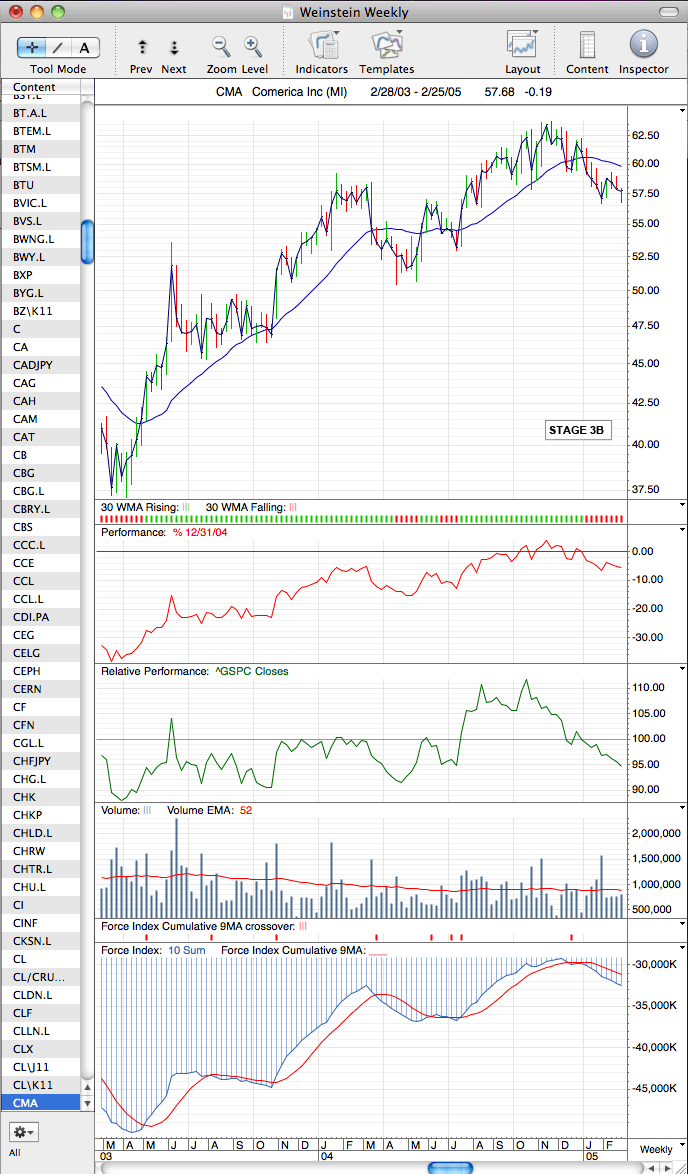Go to next symbol with Next arrow
Image resolution: width=688 pixels, height=1174 pixels.
[174, 47]
